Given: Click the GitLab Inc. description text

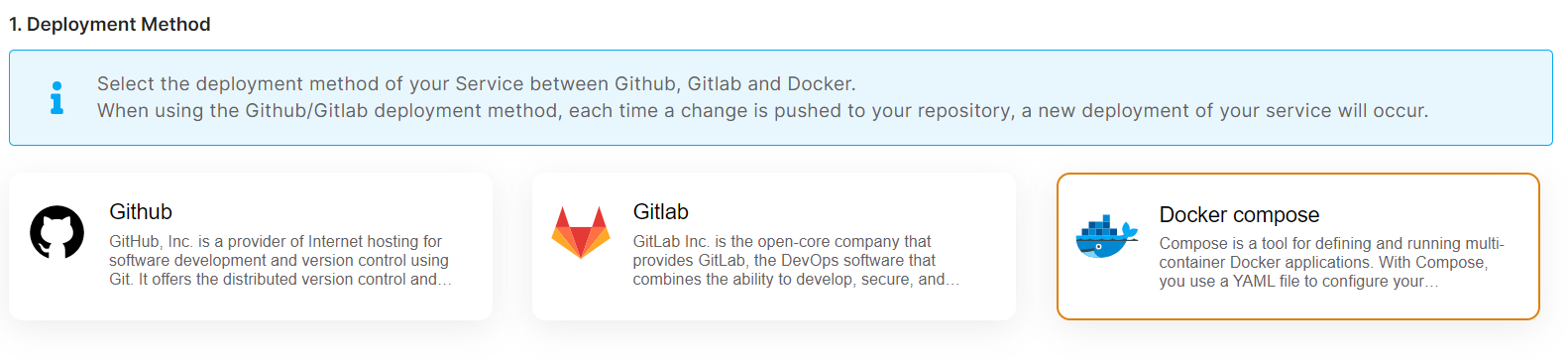Looking at the screenshot, I should 796,261.
